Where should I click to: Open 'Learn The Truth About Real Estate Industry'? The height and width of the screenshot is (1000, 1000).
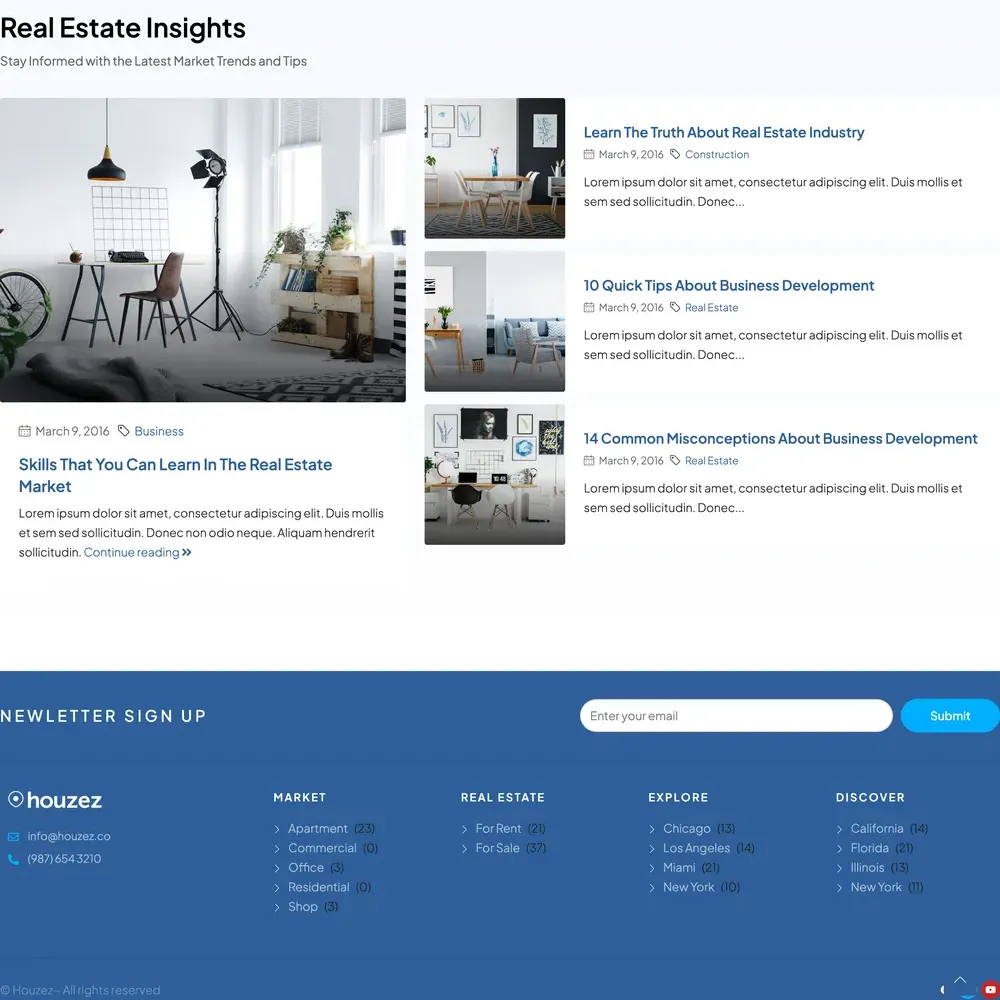pyautogui.click(x=723, y=133)
